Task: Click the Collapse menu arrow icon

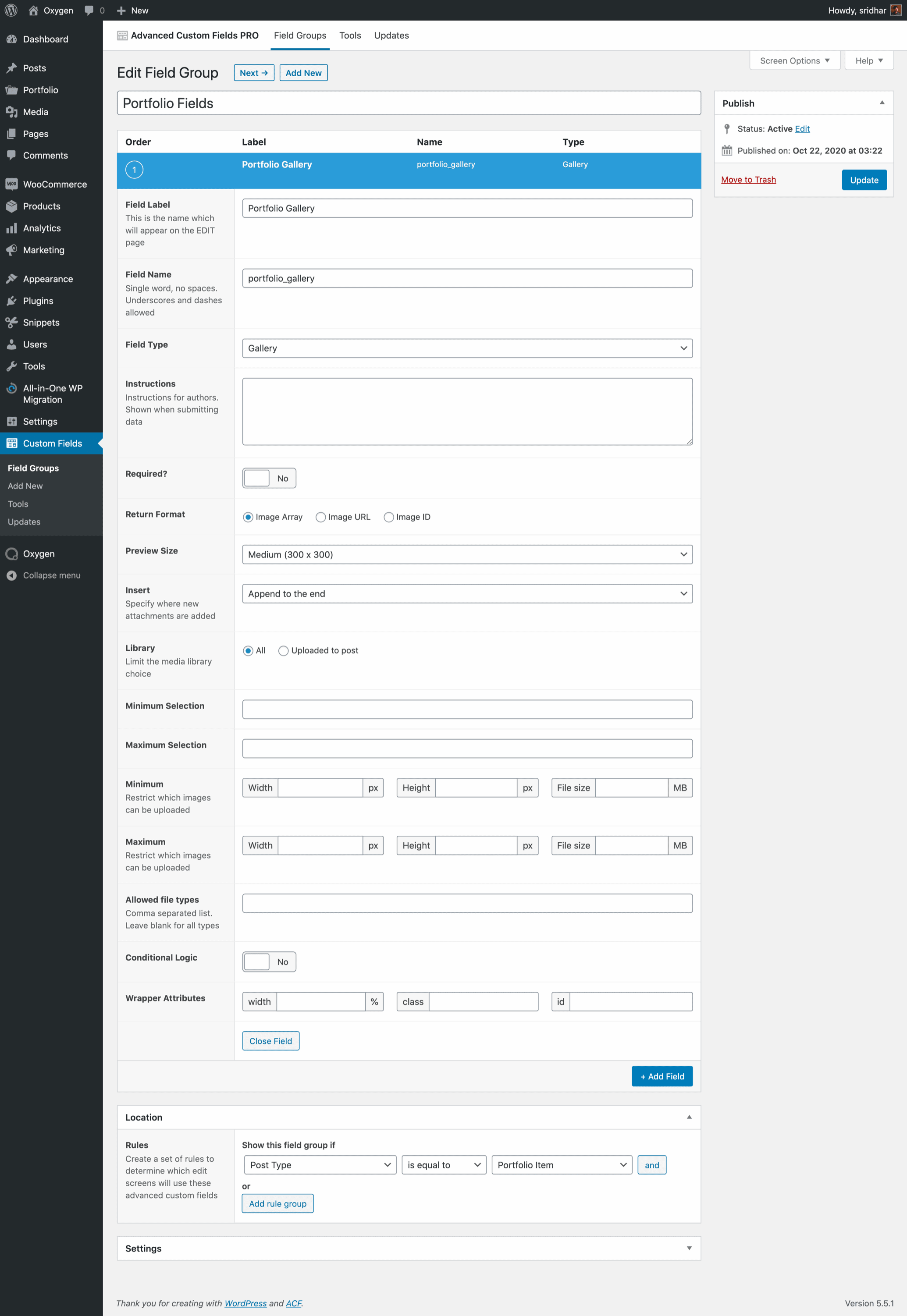Action: coord(11,575)
